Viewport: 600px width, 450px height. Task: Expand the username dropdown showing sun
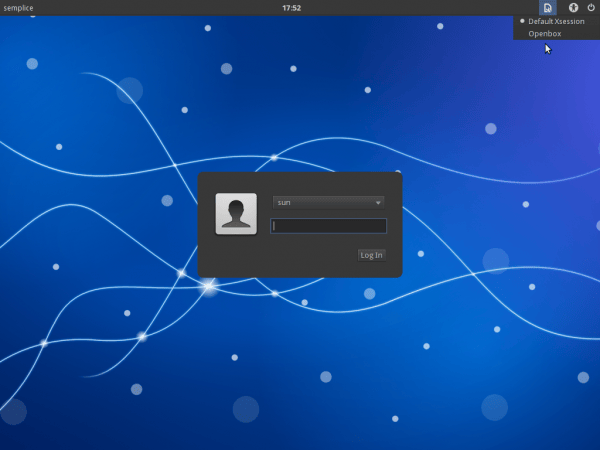328,203
